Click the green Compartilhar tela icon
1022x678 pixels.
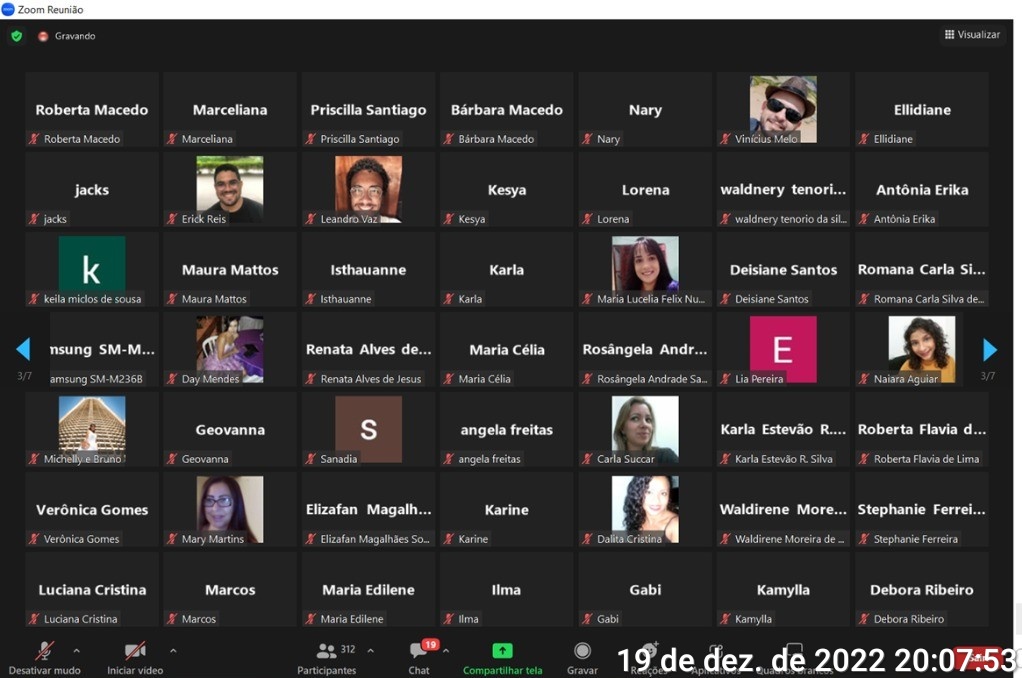502,651
